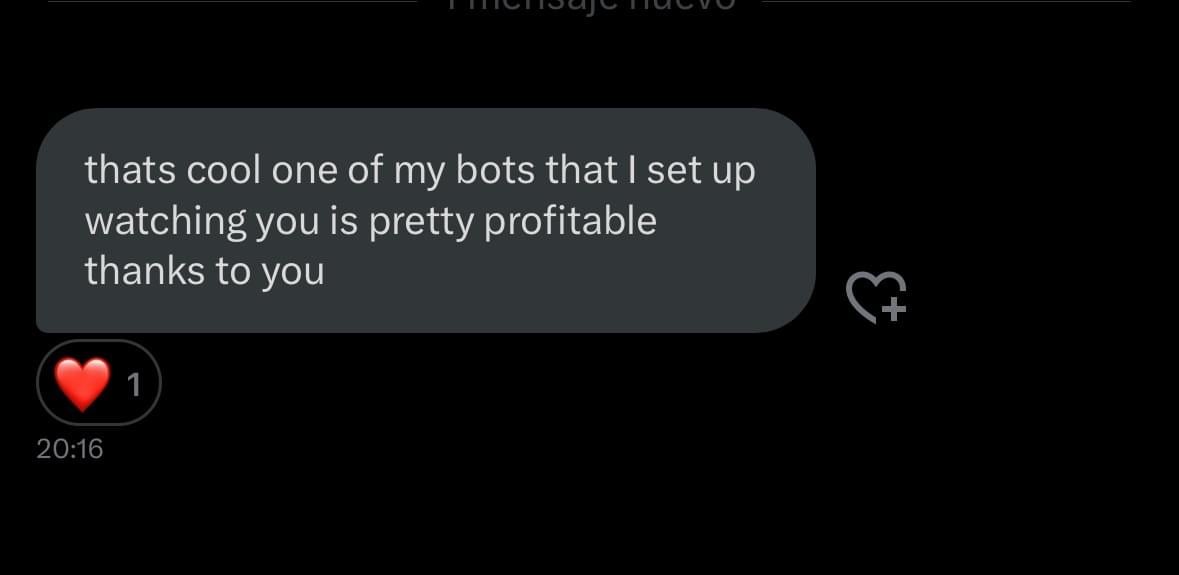Viewport: 1179px width, 575px height.
Task: Click the divider line left of 'mensaje nuevo'
Action: pyautogui.click(x=232, y=2)
